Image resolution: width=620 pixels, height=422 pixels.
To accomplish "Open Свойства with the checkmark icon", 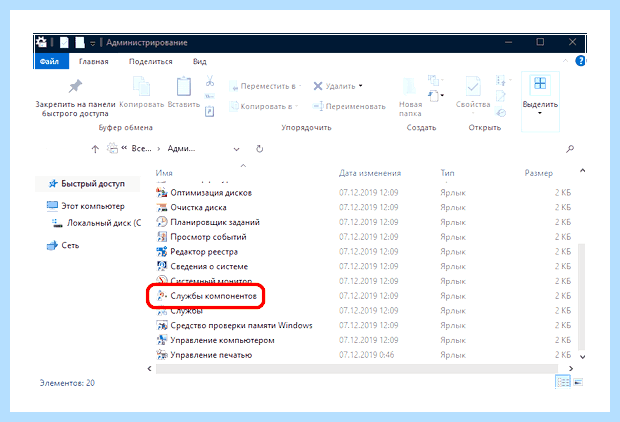I will 473,86.
